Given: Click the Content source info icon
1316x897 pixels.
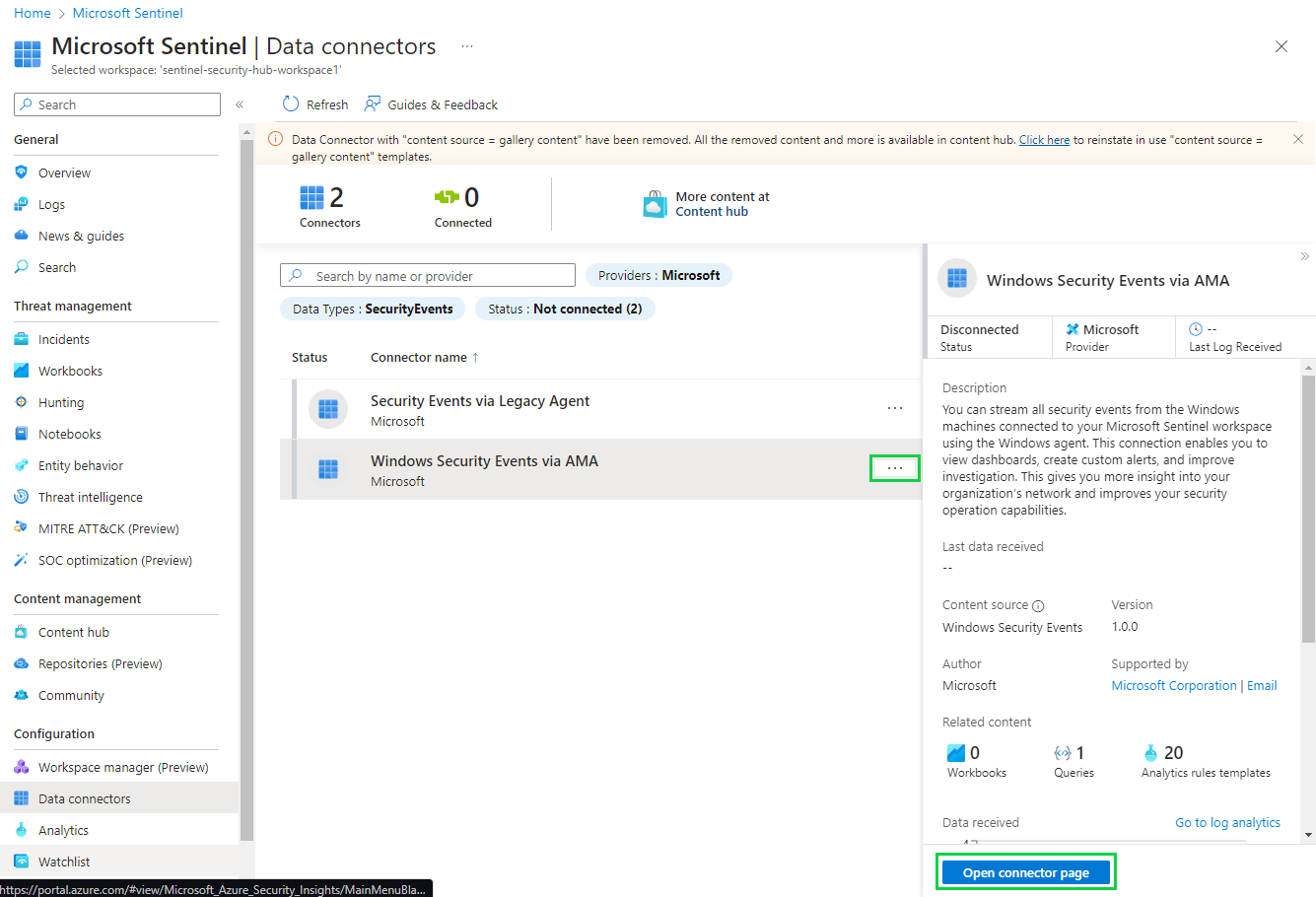Looking at the screenshot, I should pos(1038,605).
